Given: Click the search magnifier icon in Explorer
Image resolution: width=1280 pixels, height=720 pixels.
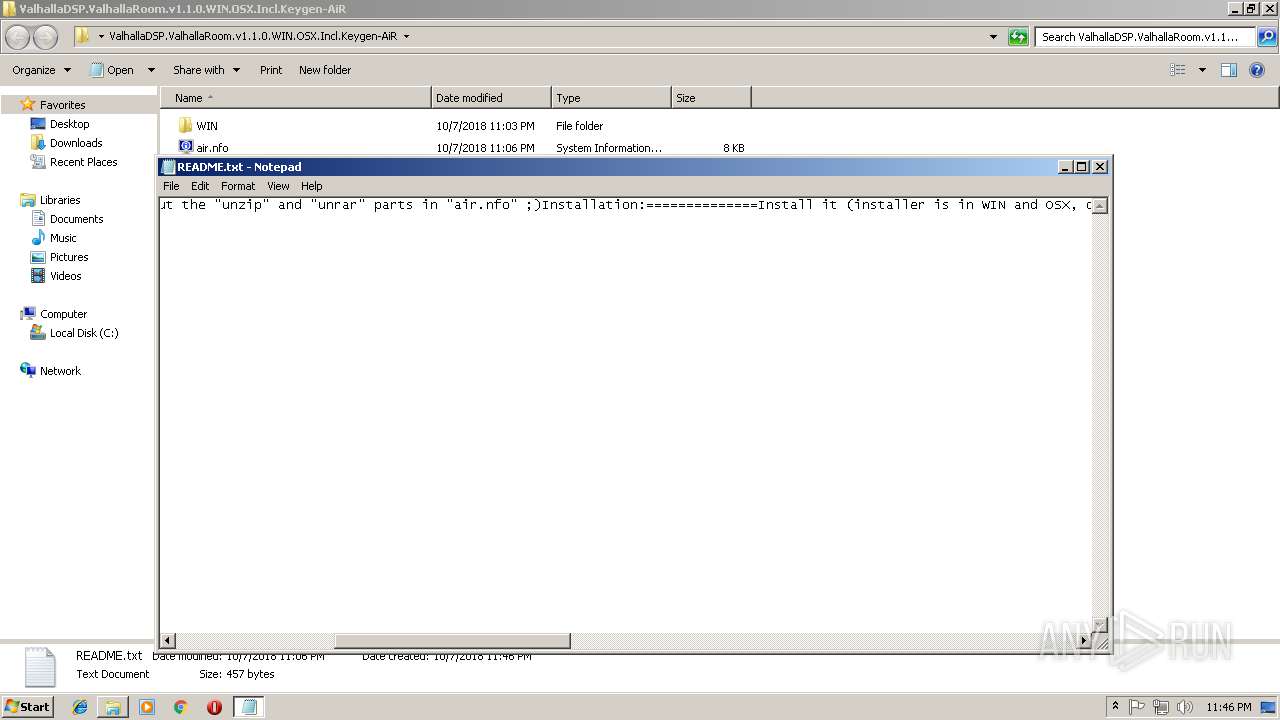Looking at the screenshot, I should (x=1267, y=37).
